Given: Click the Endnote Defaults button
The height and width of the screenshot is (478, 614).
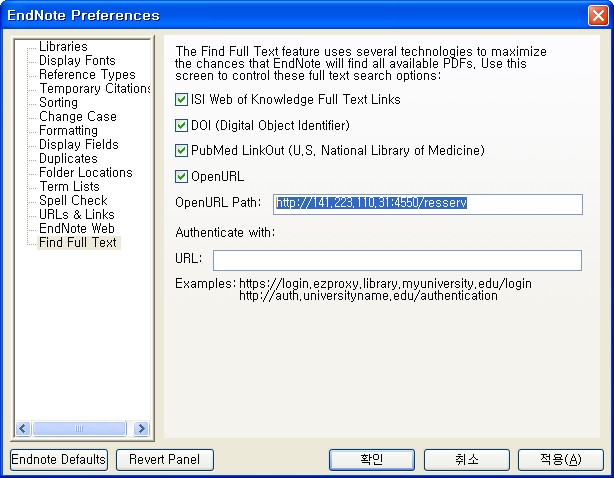Looking at the screenshot, I should (59, 460).
